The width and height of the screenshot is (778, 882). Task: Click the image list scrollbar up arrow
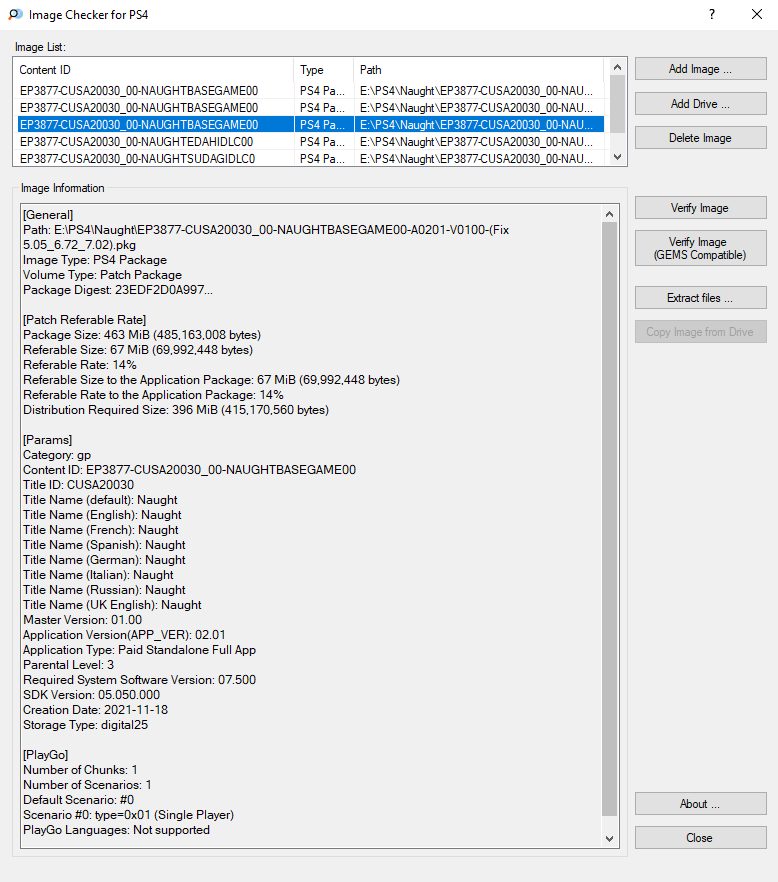[617, 67]
